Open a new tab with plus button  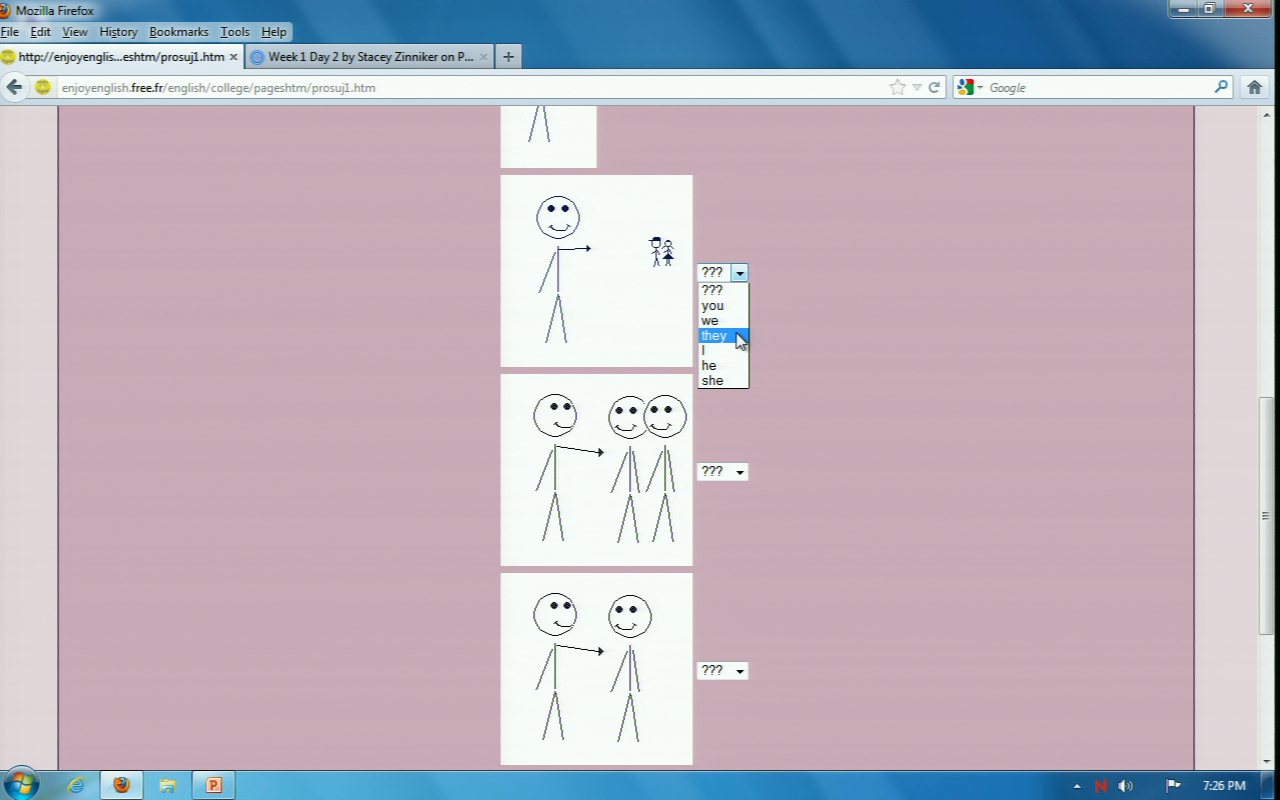508,57
